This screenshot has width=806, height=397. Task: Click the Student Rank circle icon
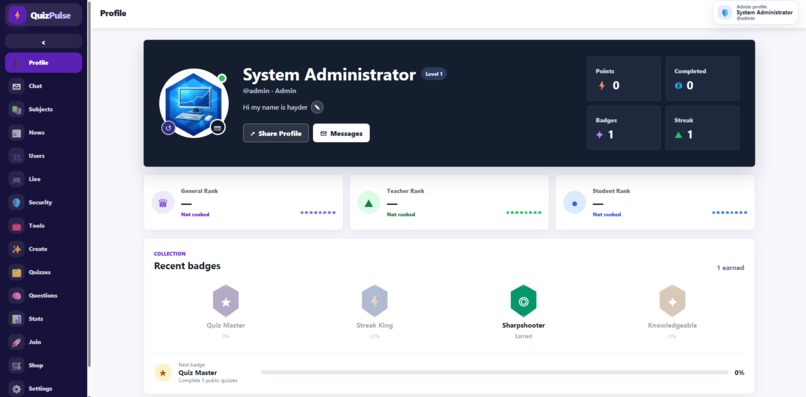[575, 203]
